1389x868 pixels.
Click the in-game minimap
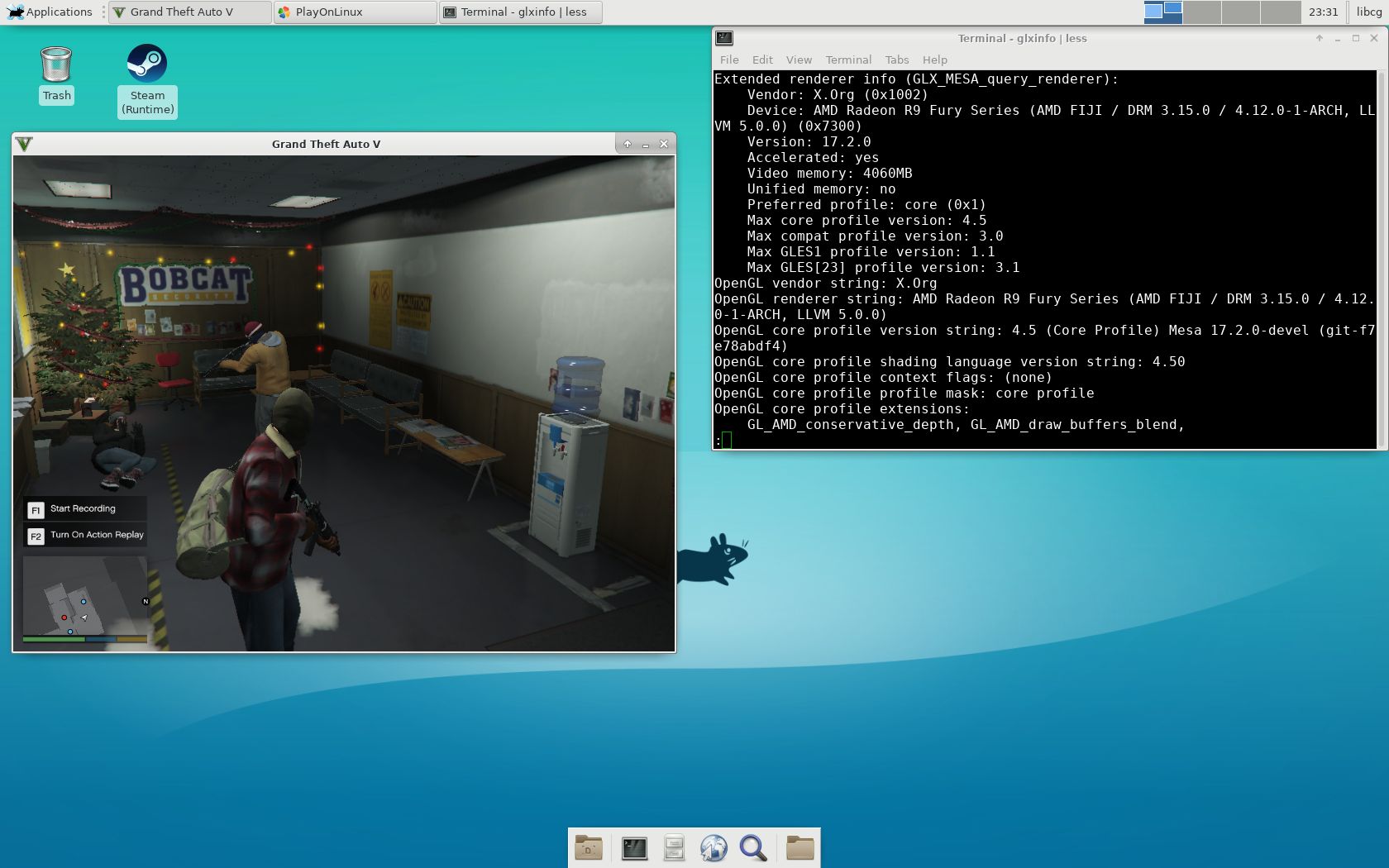click(85, 597)
